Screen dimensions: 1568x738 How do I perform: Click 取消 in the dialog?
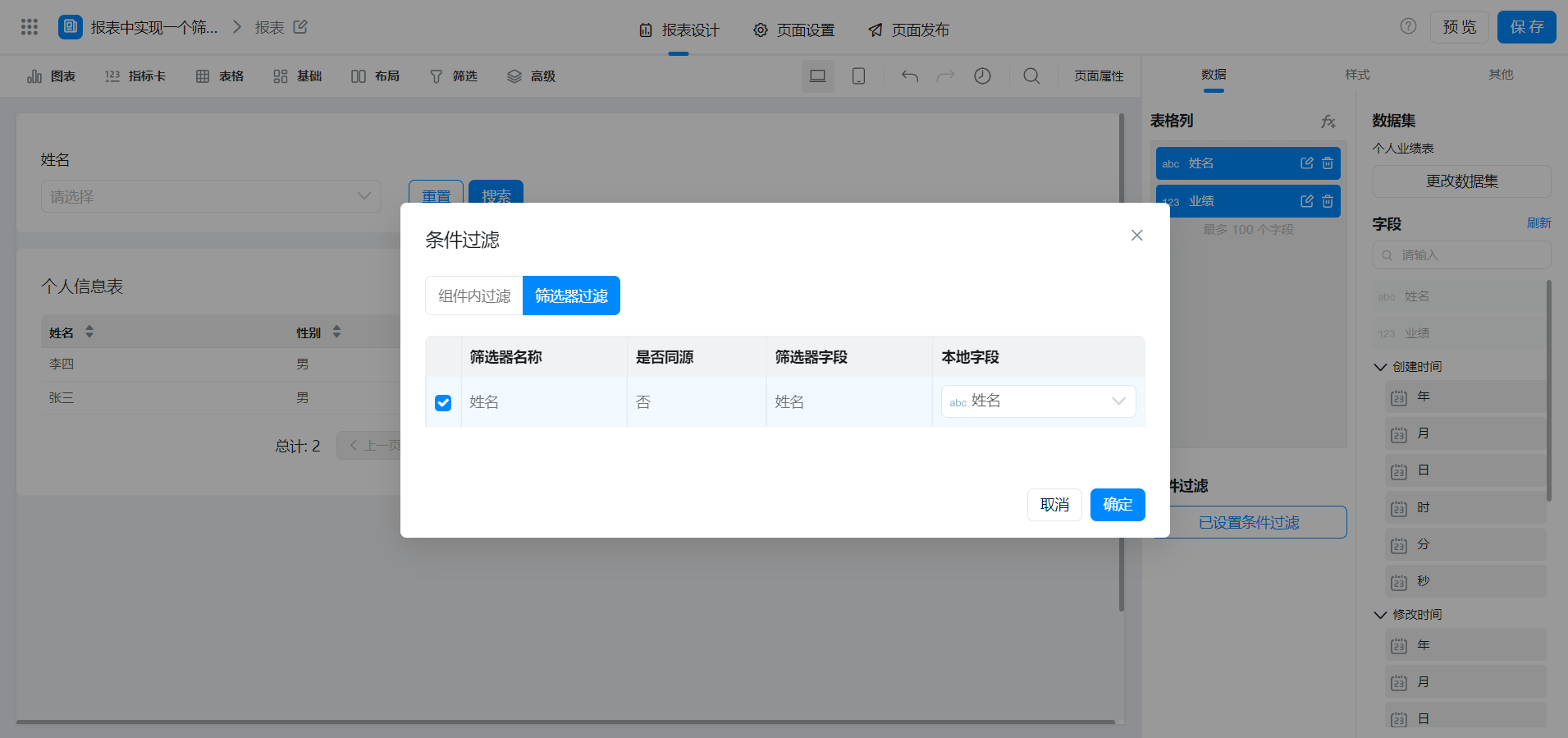click(1054, 505)
